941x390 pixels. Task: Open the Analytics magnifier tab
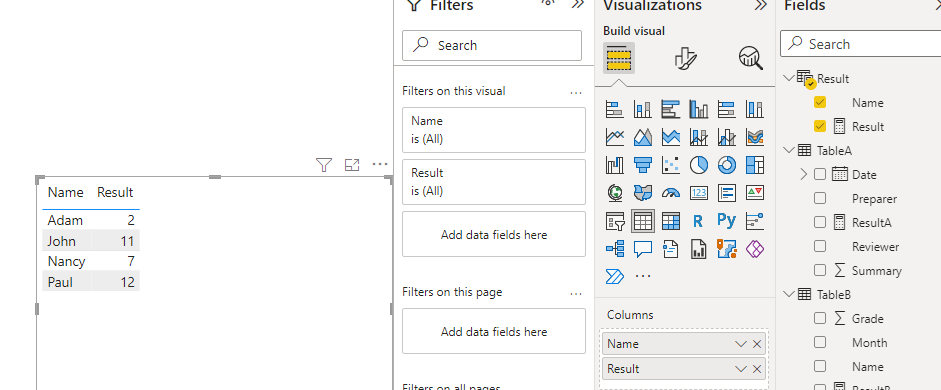pyautogui.click(x=750, y=58)
